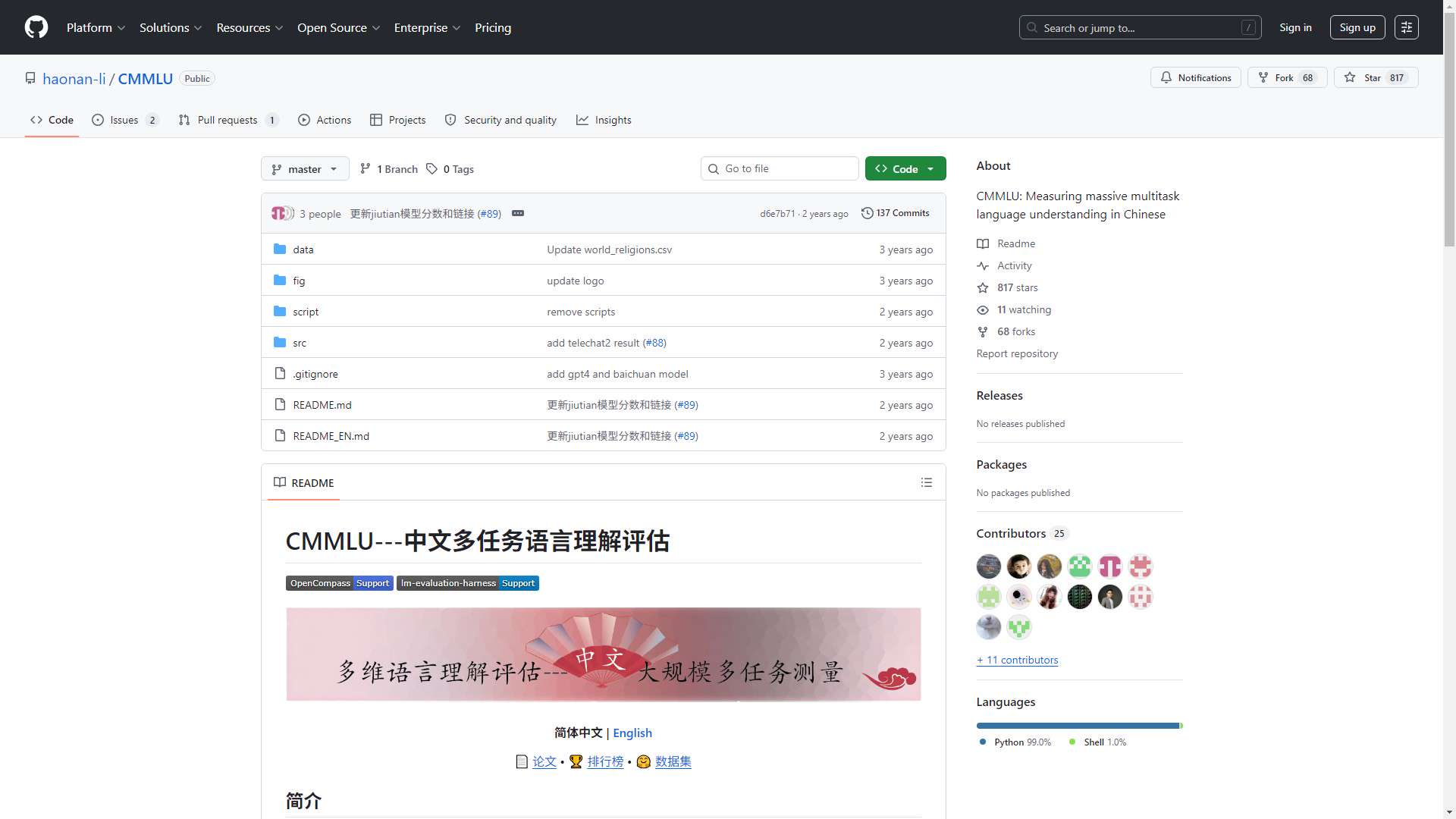Open the src folder
Viewport: 1456px width, 819px height.
point(300,343)
